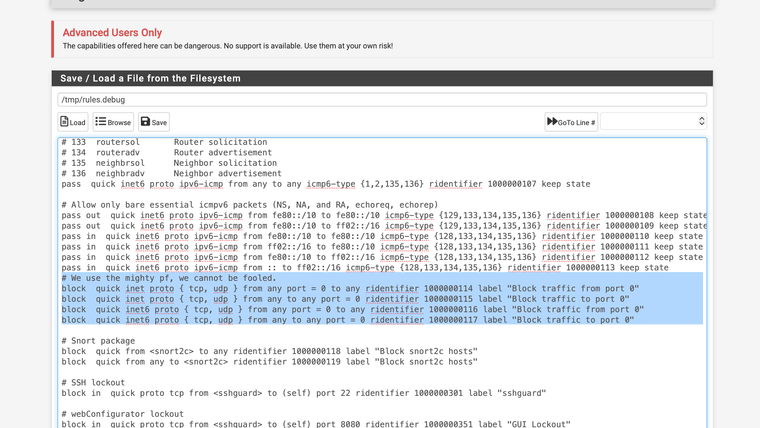Click the rule with ridentifier 1000000111

(382, 247)
